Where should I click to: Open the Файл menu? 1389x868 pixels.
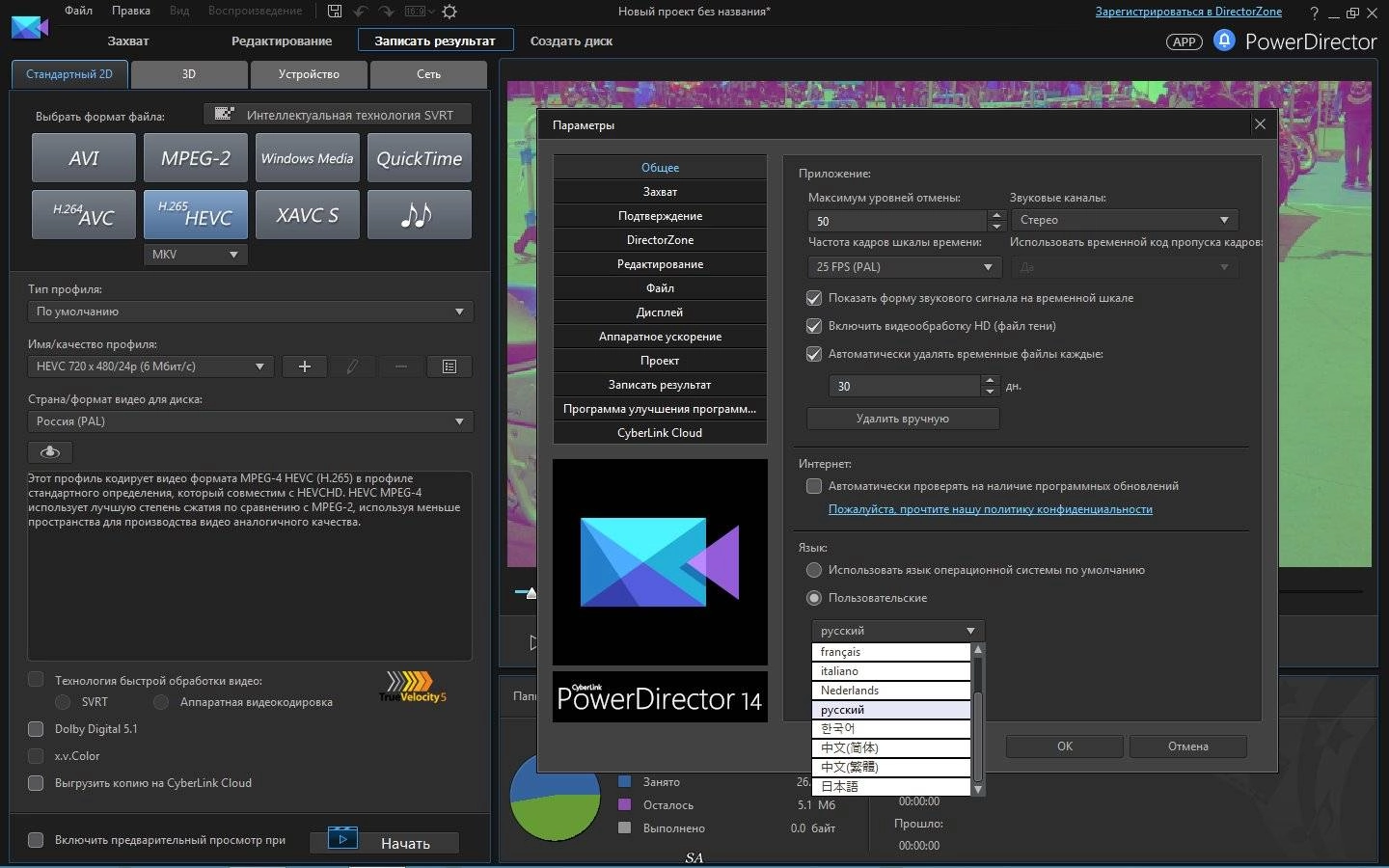[79, 11]
